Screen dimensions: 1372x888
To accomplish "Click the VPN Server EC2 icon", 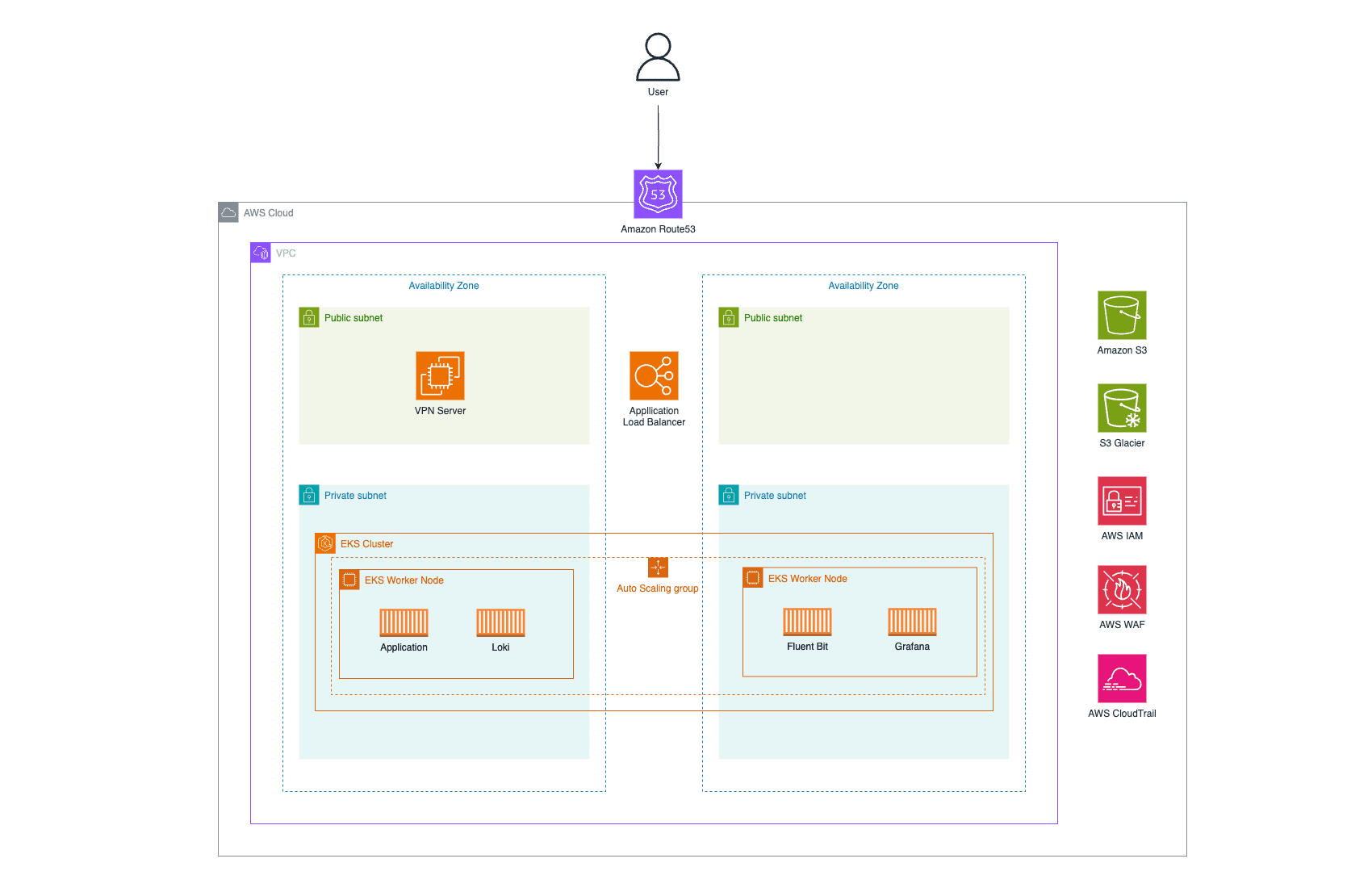I will coord(440,375).
